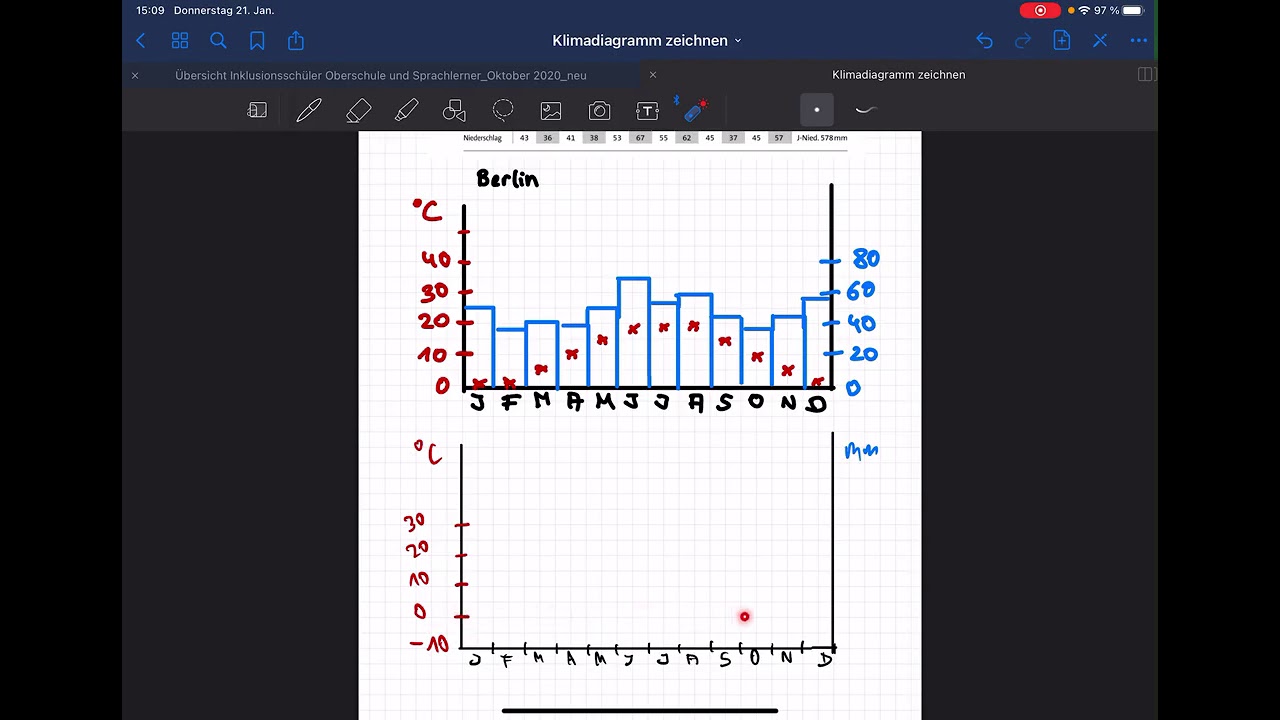
Task: Switch to the Übersicht Inklusionsschüler tab
Action: 381,75
